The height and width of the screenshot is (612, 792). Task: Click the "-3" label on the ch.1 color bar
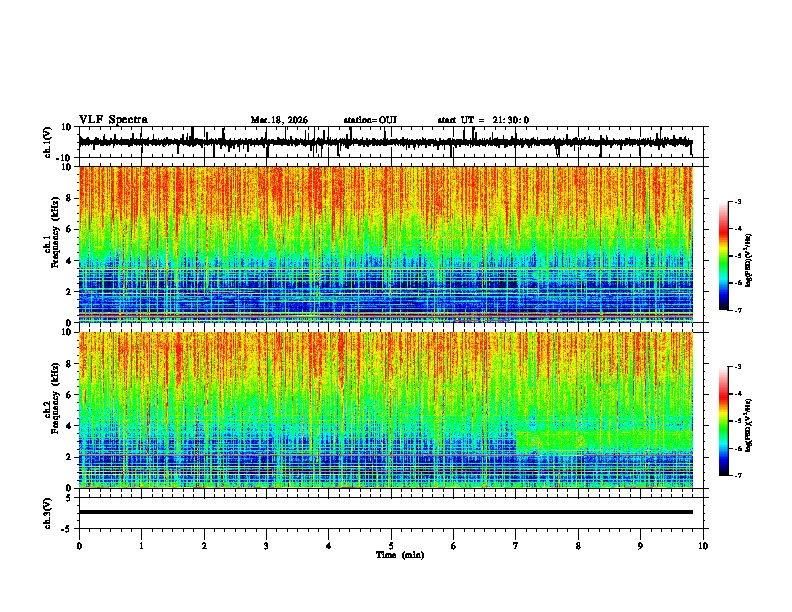(x=737, y=201)
